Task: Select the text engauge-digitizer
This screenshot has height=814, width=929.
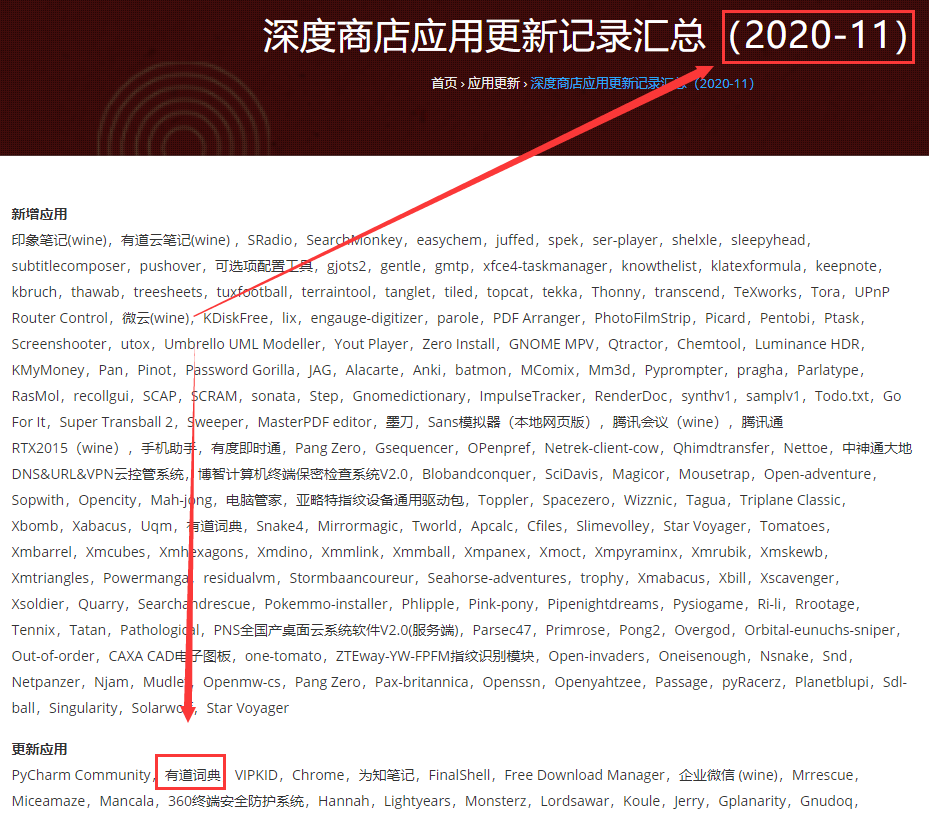Action: (367, 318)
